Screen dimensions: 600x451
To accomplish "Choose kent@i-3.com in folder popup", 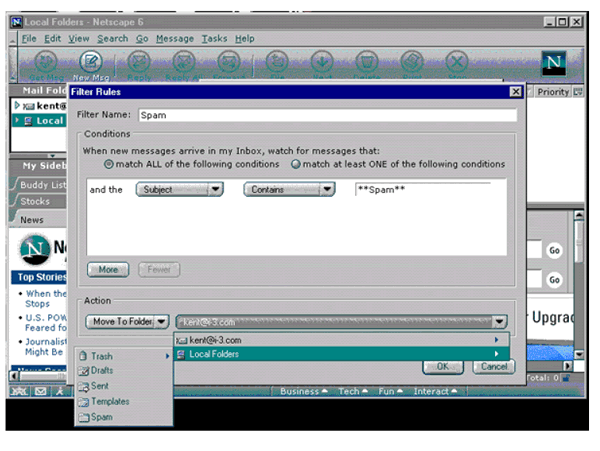I will click(342, 340).
